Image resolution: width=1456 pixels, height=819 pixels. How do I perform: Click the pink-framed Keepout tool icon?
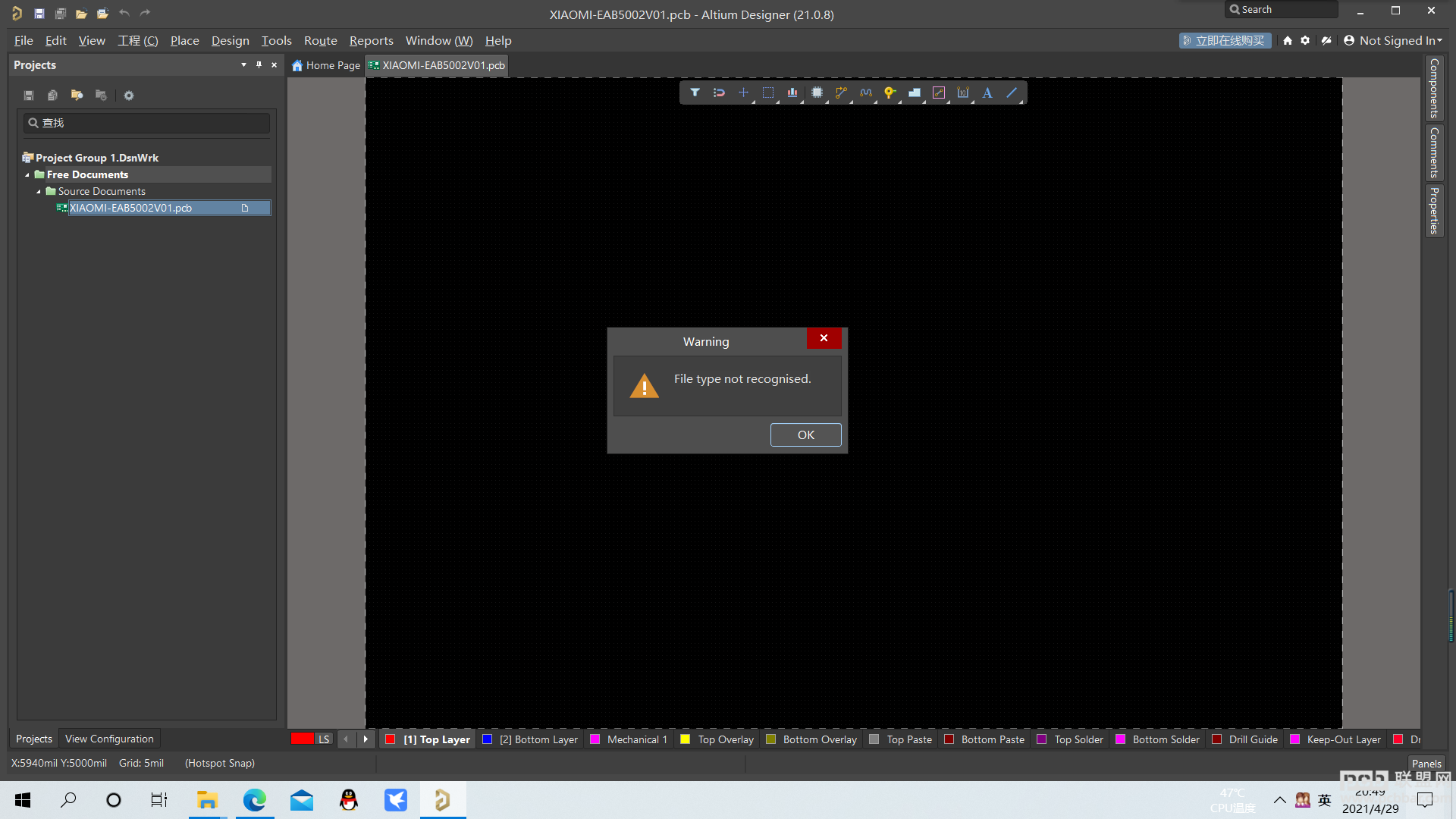coord(939,93)
